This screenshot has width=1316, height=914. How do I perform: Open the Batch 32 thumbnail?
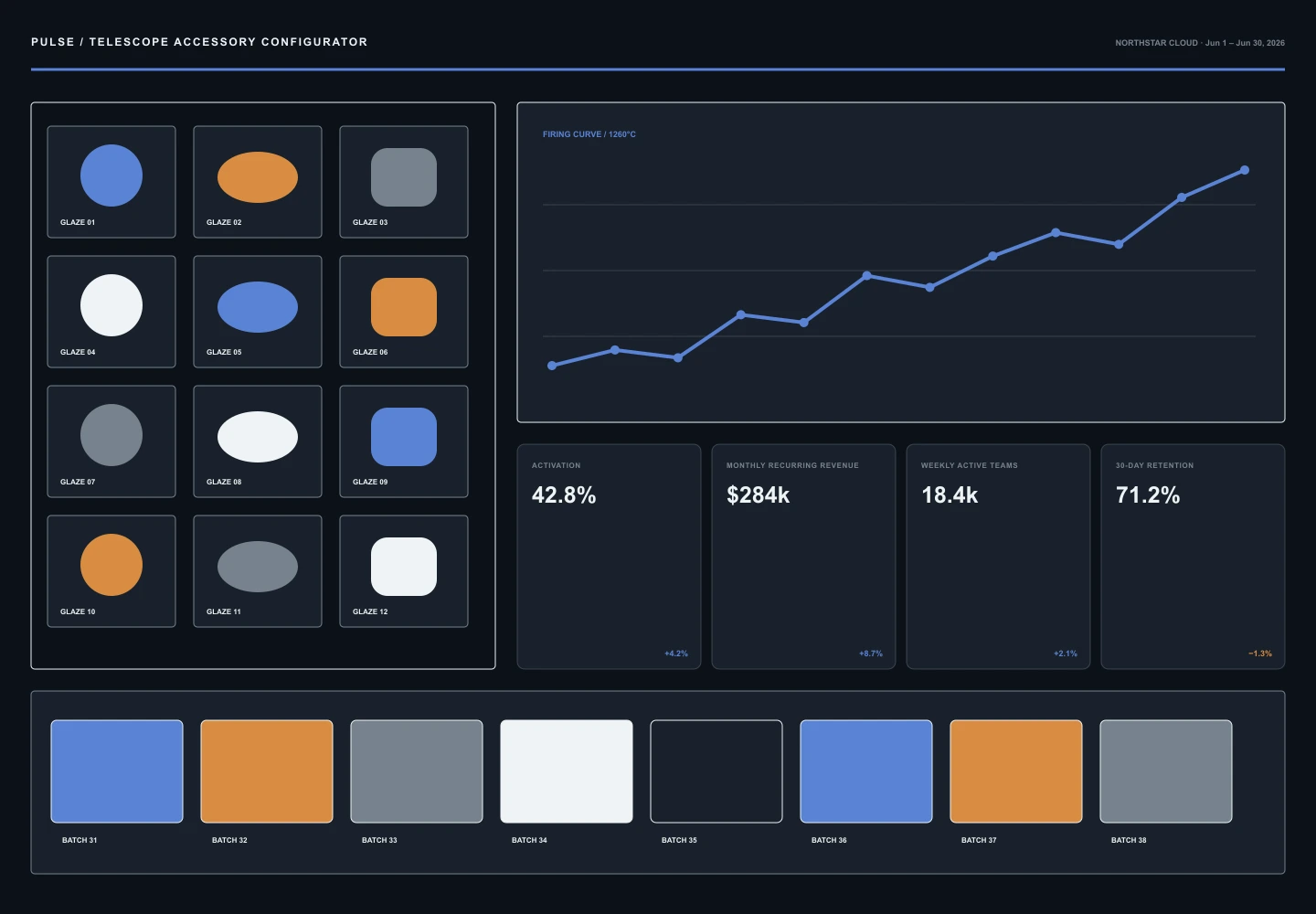[x=267, y=771]
